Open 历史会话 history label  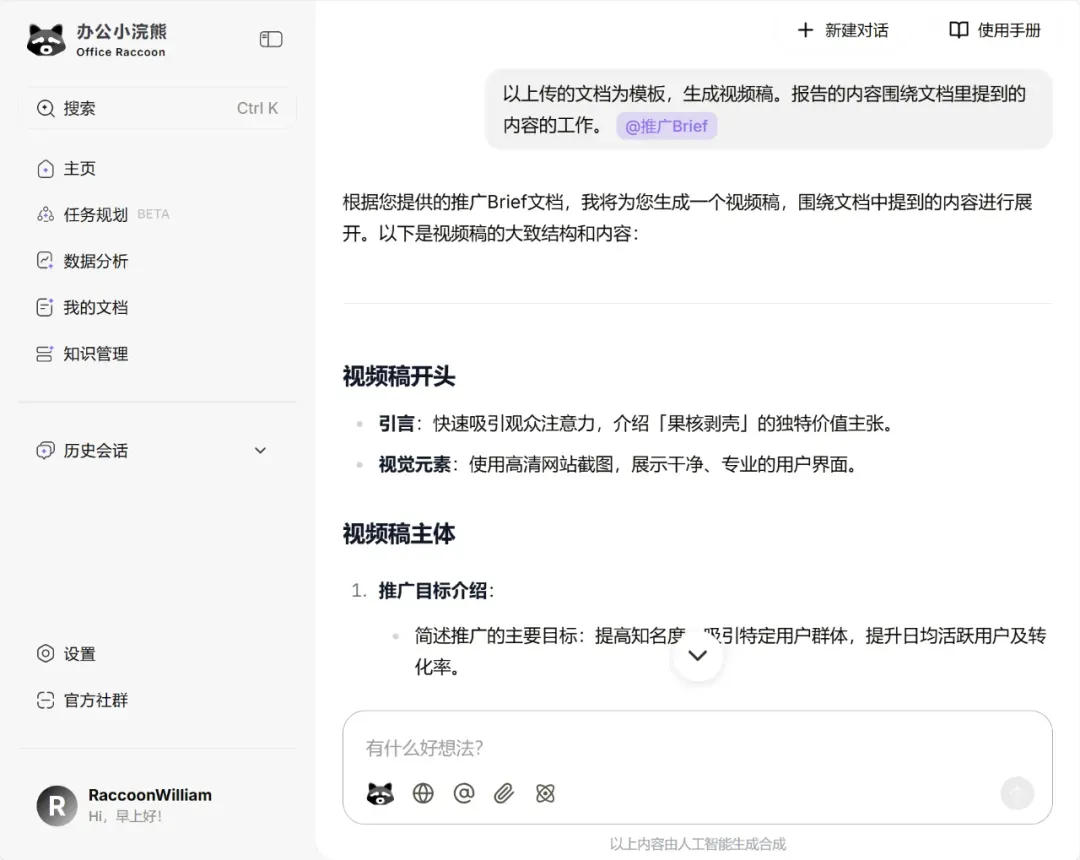pyautogui.click(x=96, y=450)
